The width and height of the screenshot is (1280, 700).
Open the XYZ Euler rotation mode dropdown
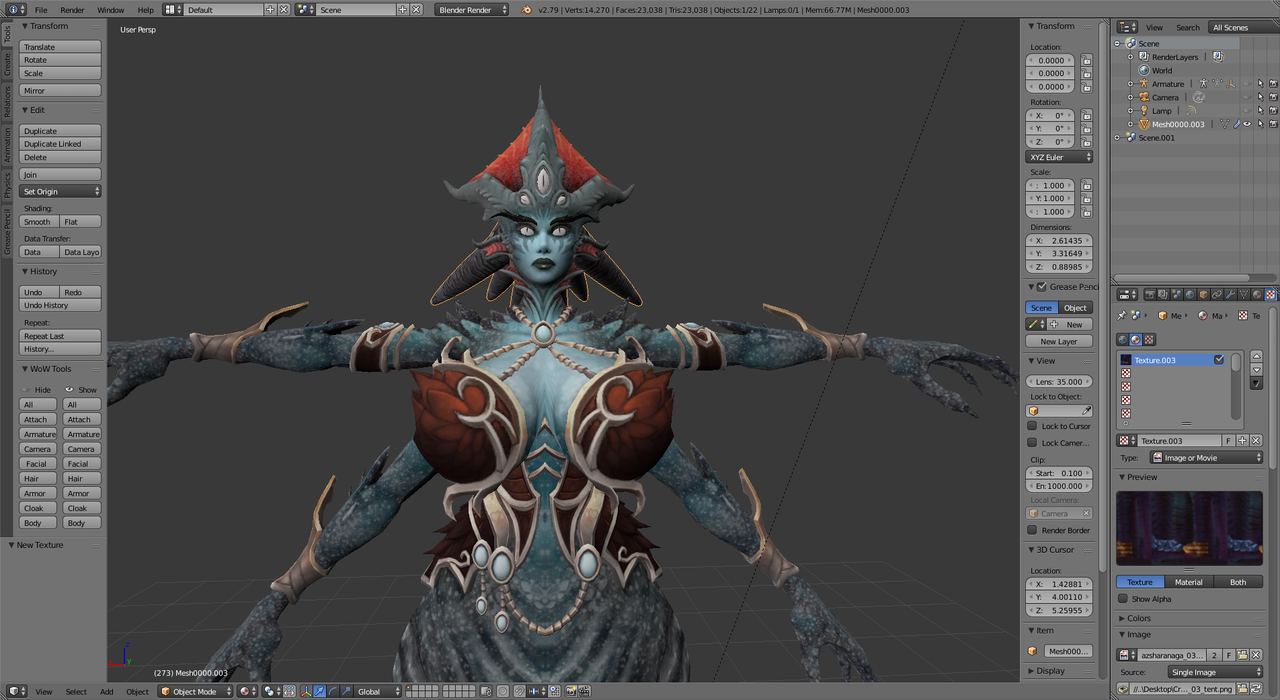click(x=1060, y=157)
